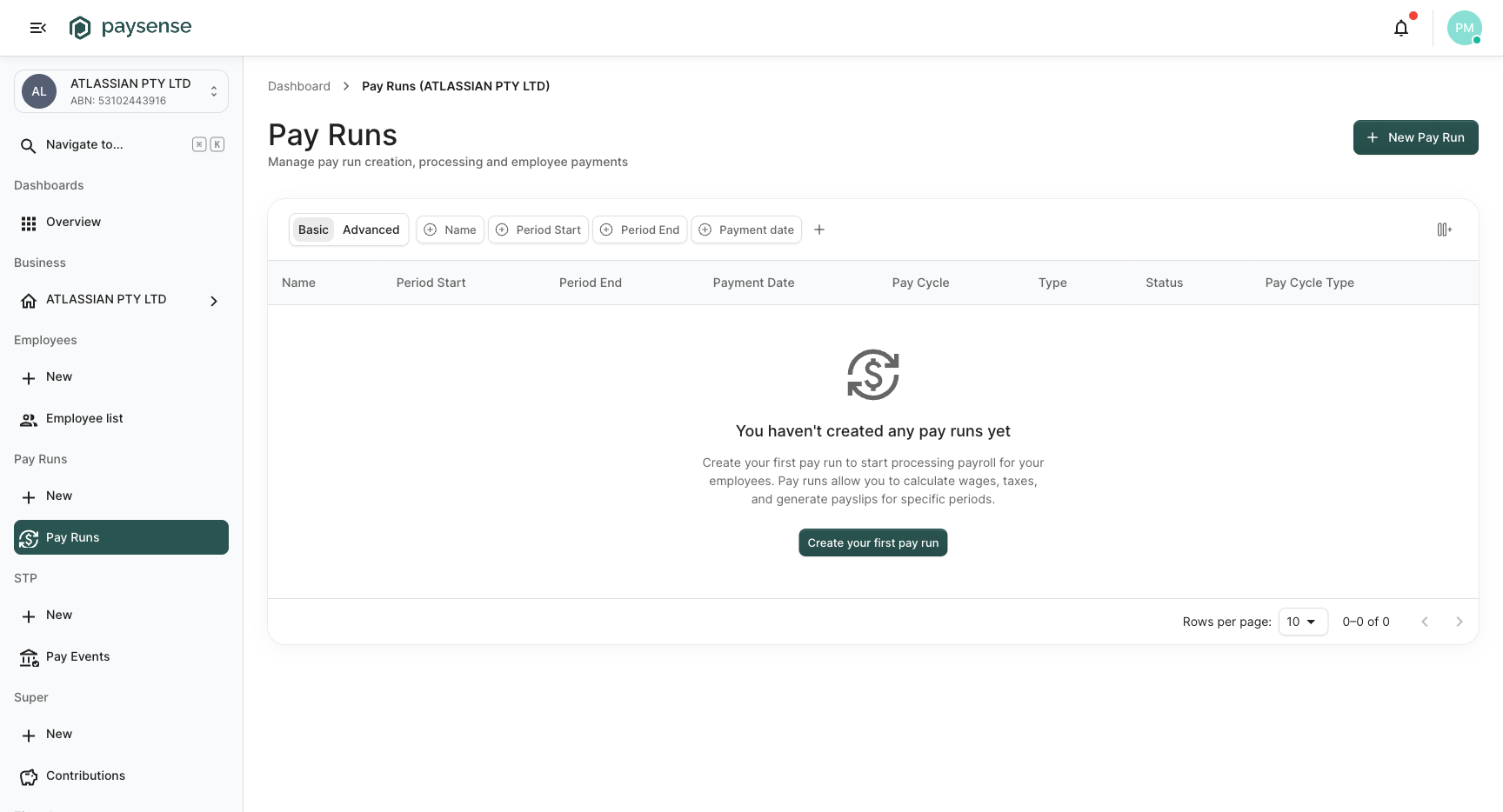The width and height of the screenshot is (1503, 812).
Task: Sort by the Payment Date column header
Action: tap(753, 283)
